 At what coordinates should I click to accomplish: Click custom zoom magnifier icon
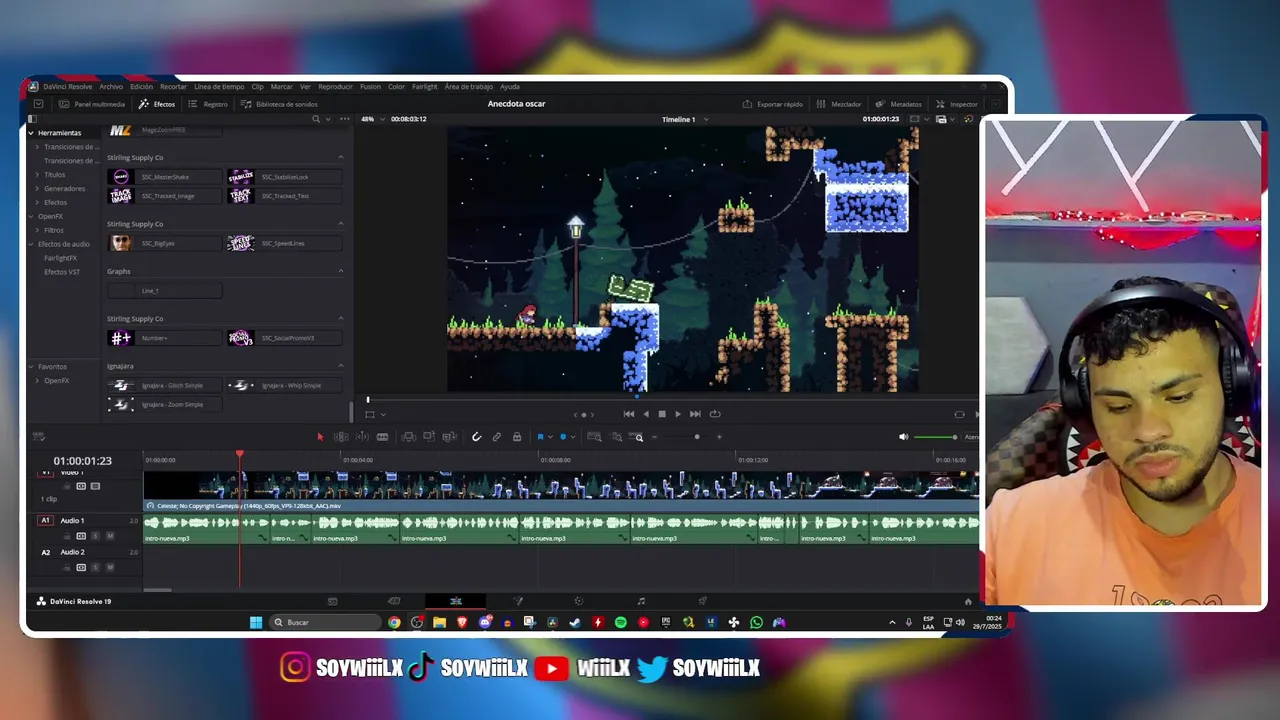(x=638, y=437)
